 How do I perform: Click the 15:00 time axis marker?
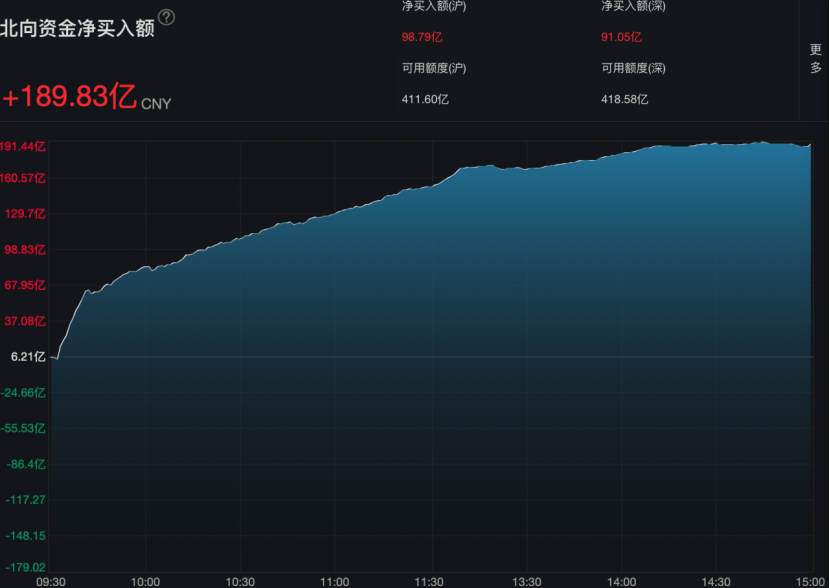pyautogui.click(x=809, y=581)
